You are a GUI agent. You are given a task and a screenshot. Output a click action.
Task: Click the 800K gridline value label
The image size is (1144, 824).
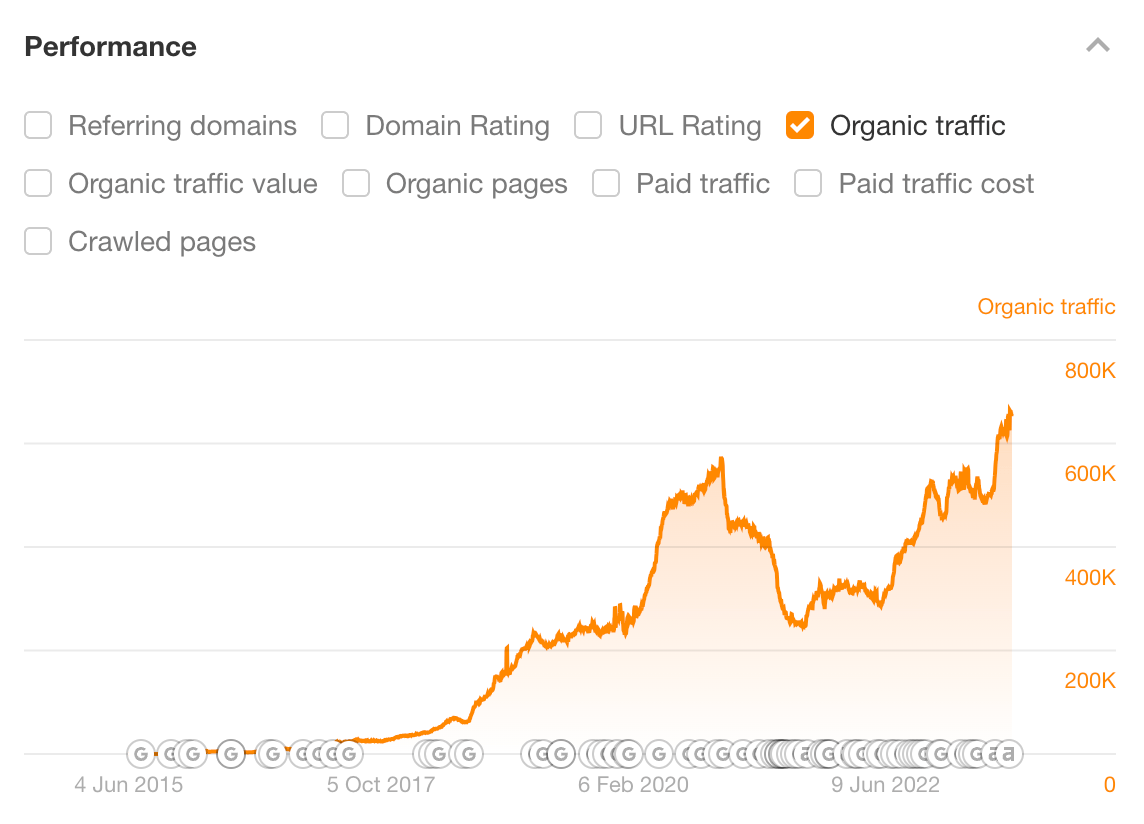[1088, 370]
